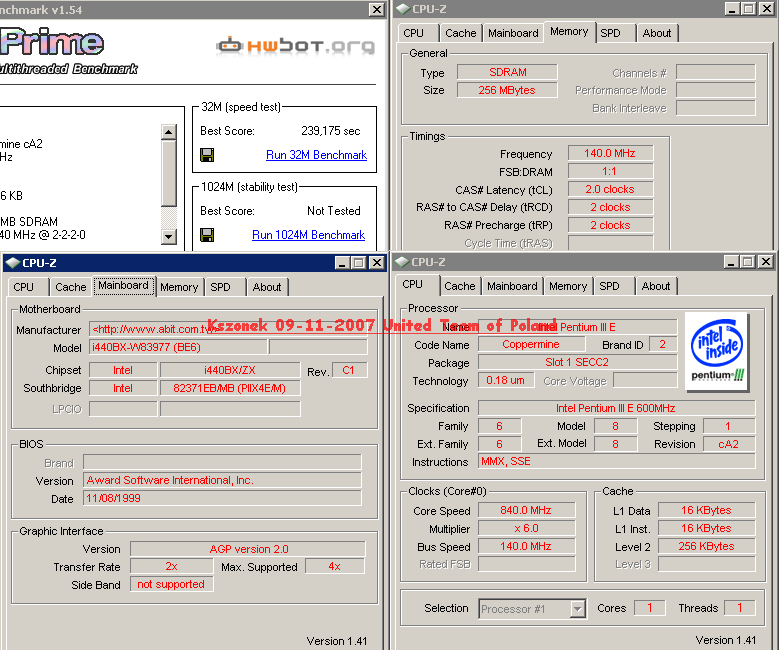Click the memory Type SDRAM field
Screen dimensions: 779x650
pyautogui.click(x=507, y=72)
